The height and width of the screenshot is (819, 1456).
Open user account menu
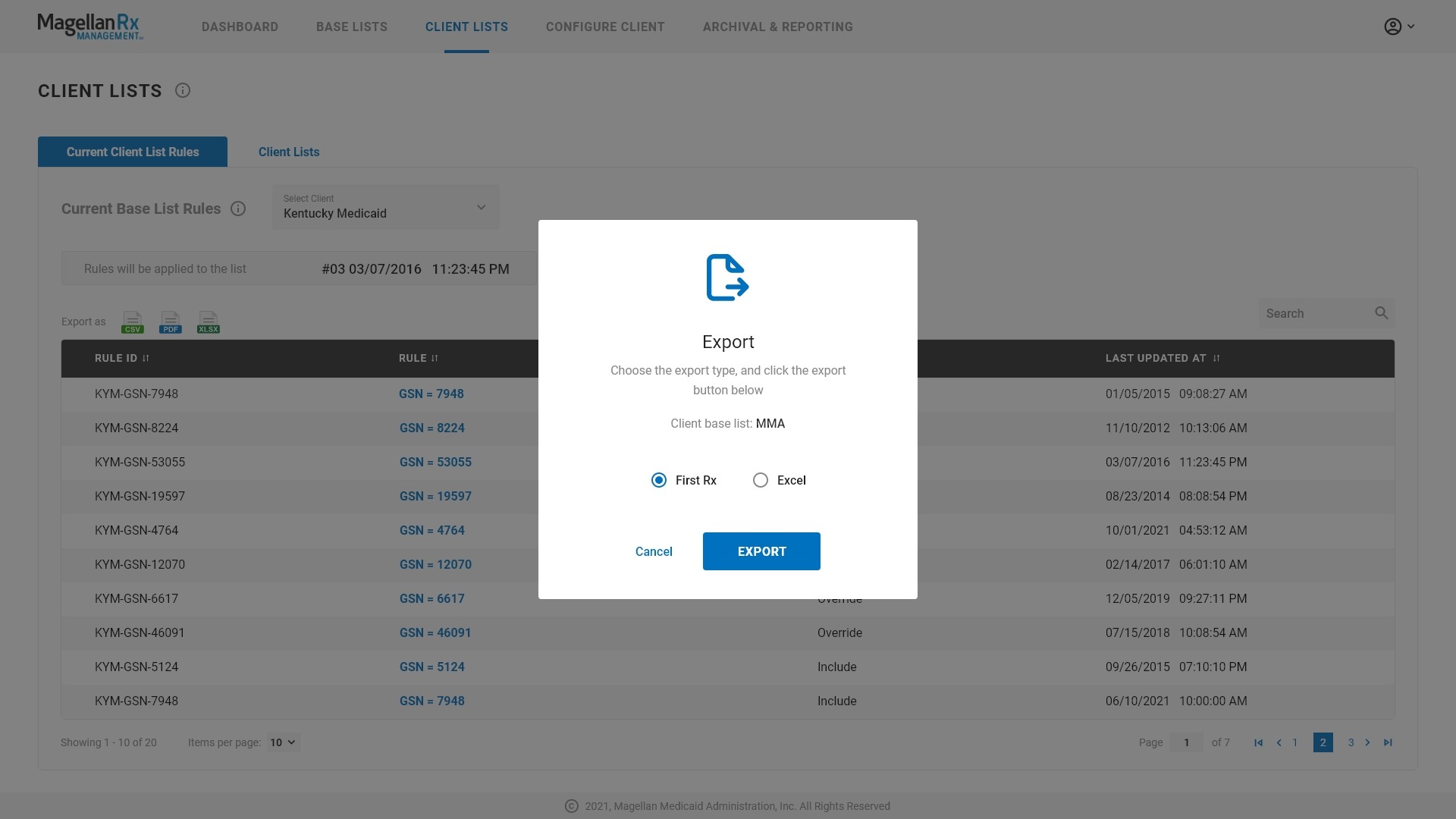tap(1398, 27)
